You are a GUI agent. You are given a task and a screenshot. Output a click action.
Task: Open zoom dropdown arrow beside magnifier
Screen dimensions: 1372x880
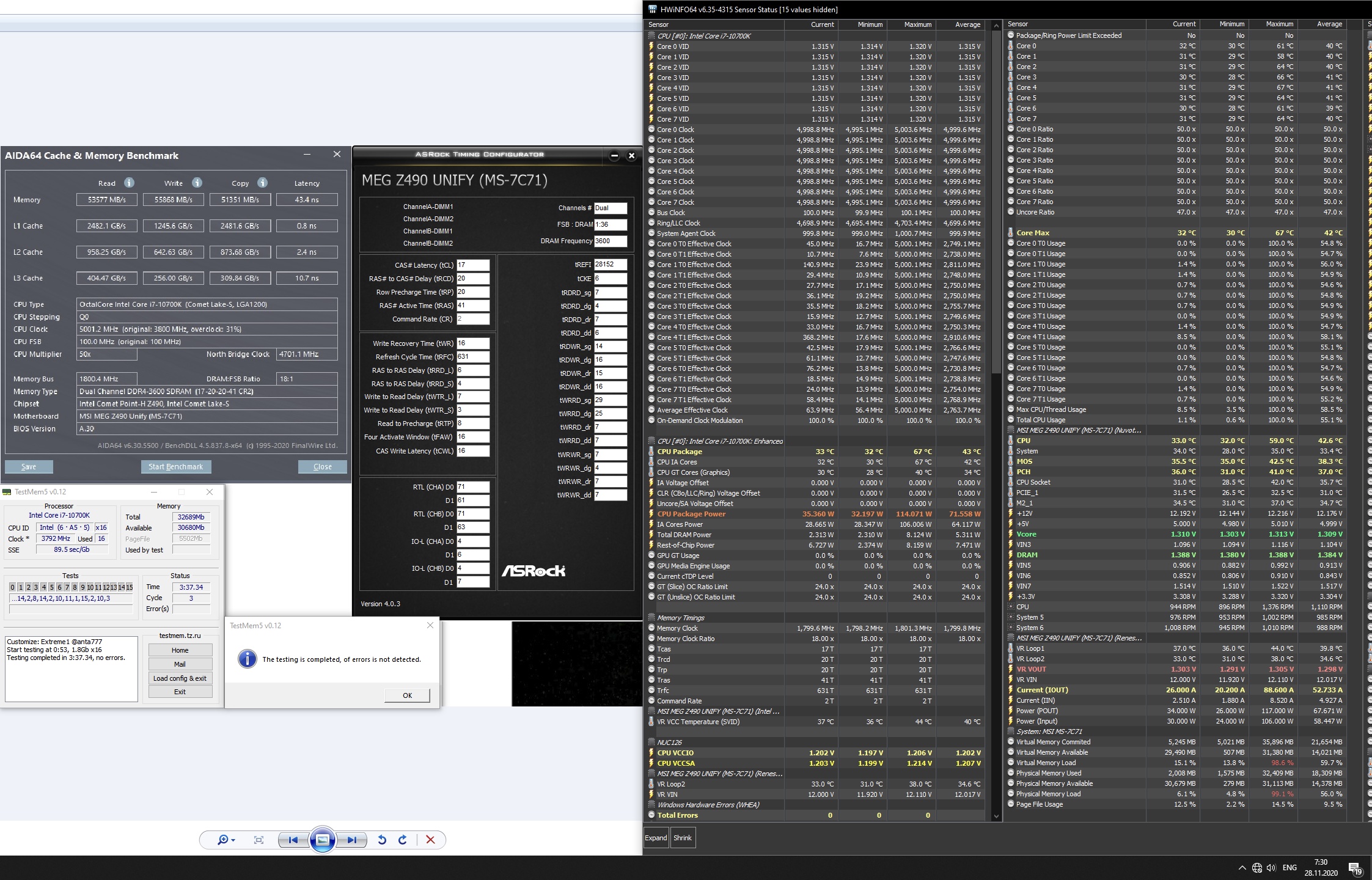pos(233,840)
